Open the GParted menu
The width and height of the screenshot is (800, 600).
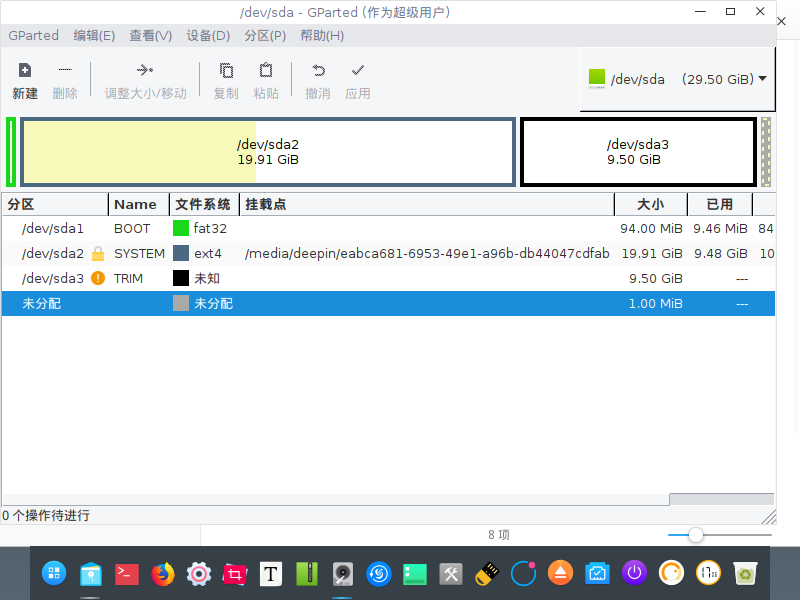[x=33, y=36]
